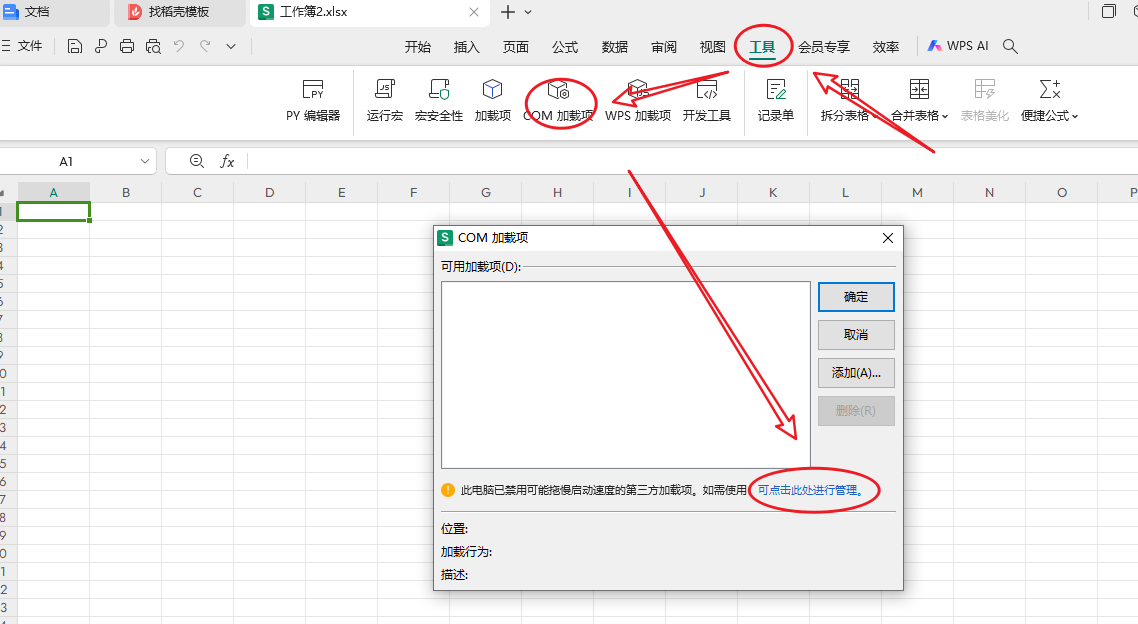Launch 开发工具

click(706, 101)
